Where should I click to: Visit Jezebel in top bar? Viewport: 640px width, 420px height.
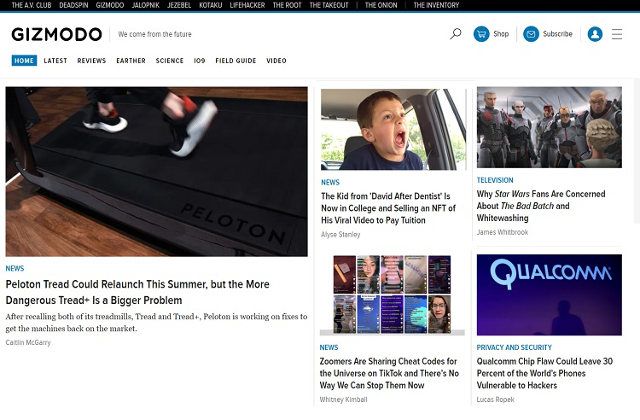(179, 5)
